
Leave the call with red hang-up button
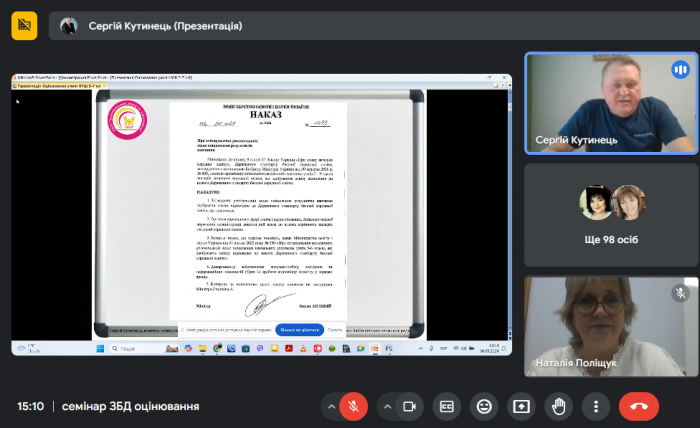[639, 406]
